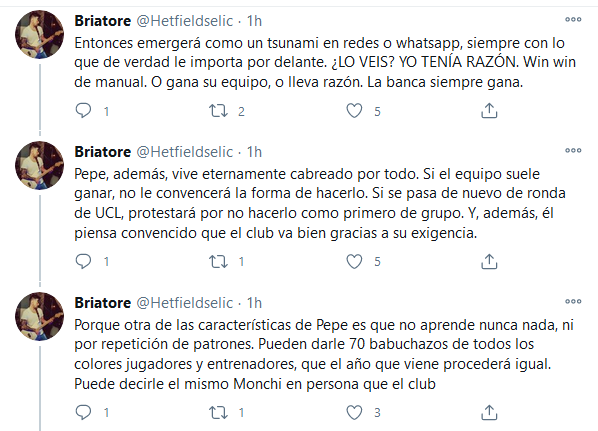Screen dimensions: 598x431
Task: Open Briatore's profile from first tweet name
Action: click(103, 21)
